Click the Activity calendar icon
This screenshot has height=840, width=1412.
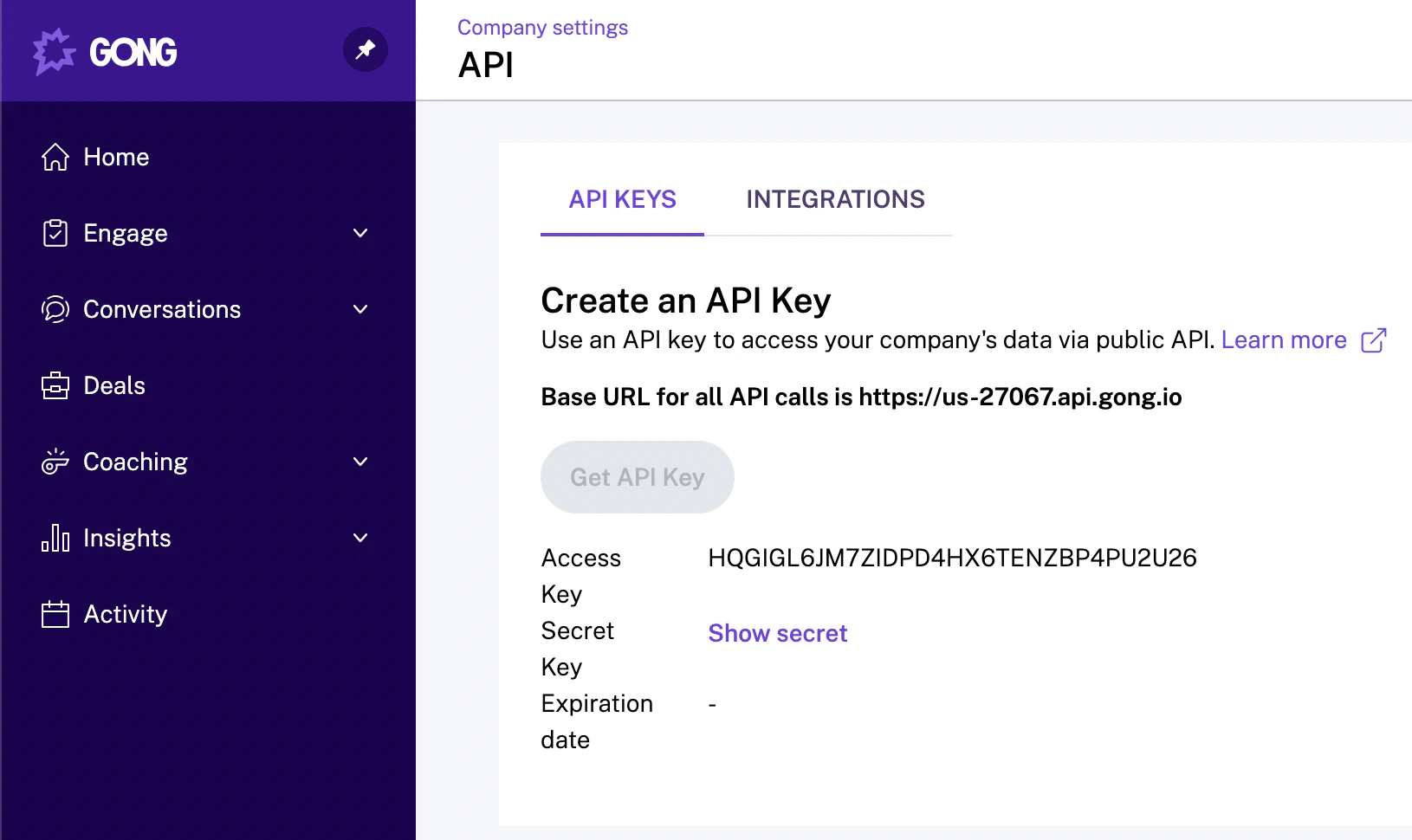pyautogui.click(x=55, y=614)
